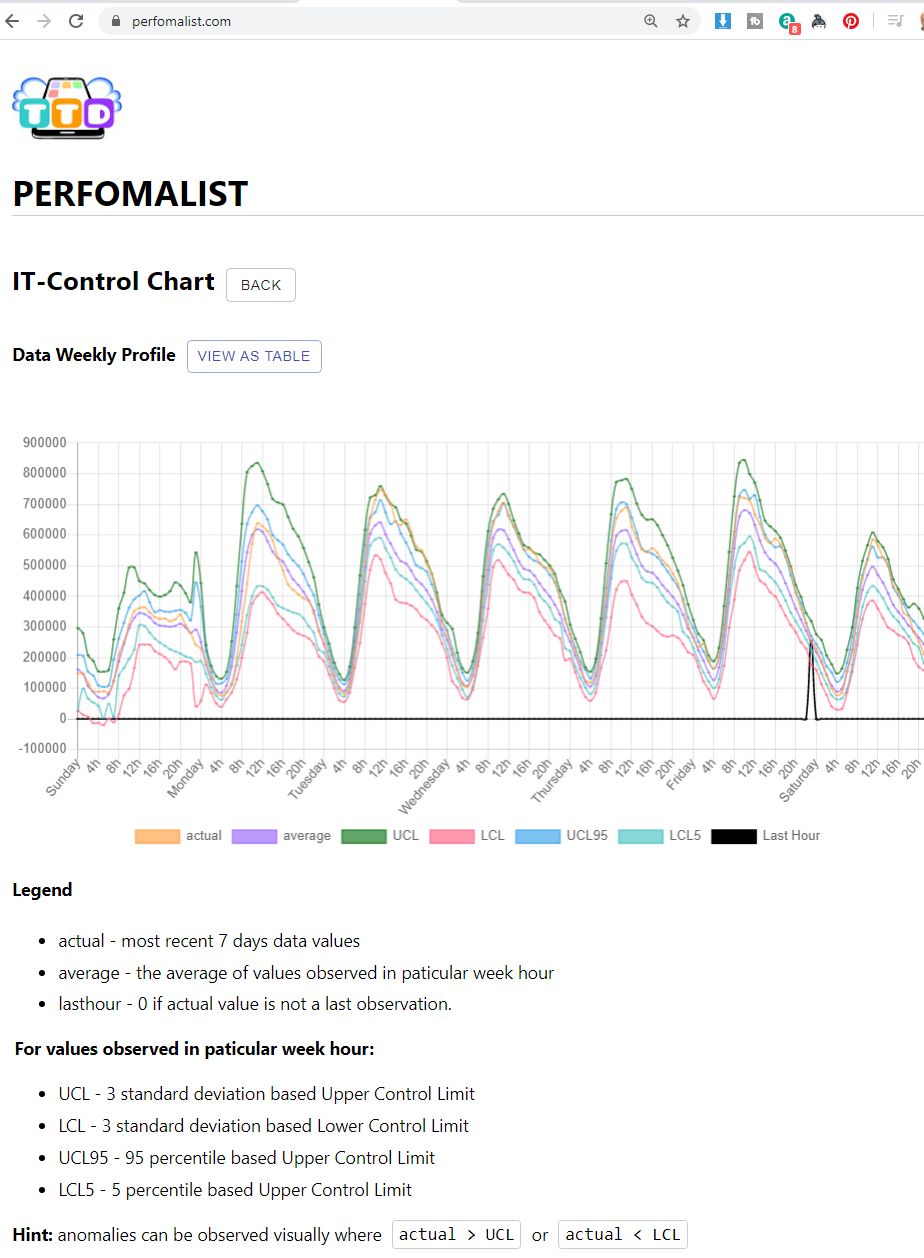Click the hooded figure extension icon
Viewport: 924px width, 1258px height.
click(819, 21)
